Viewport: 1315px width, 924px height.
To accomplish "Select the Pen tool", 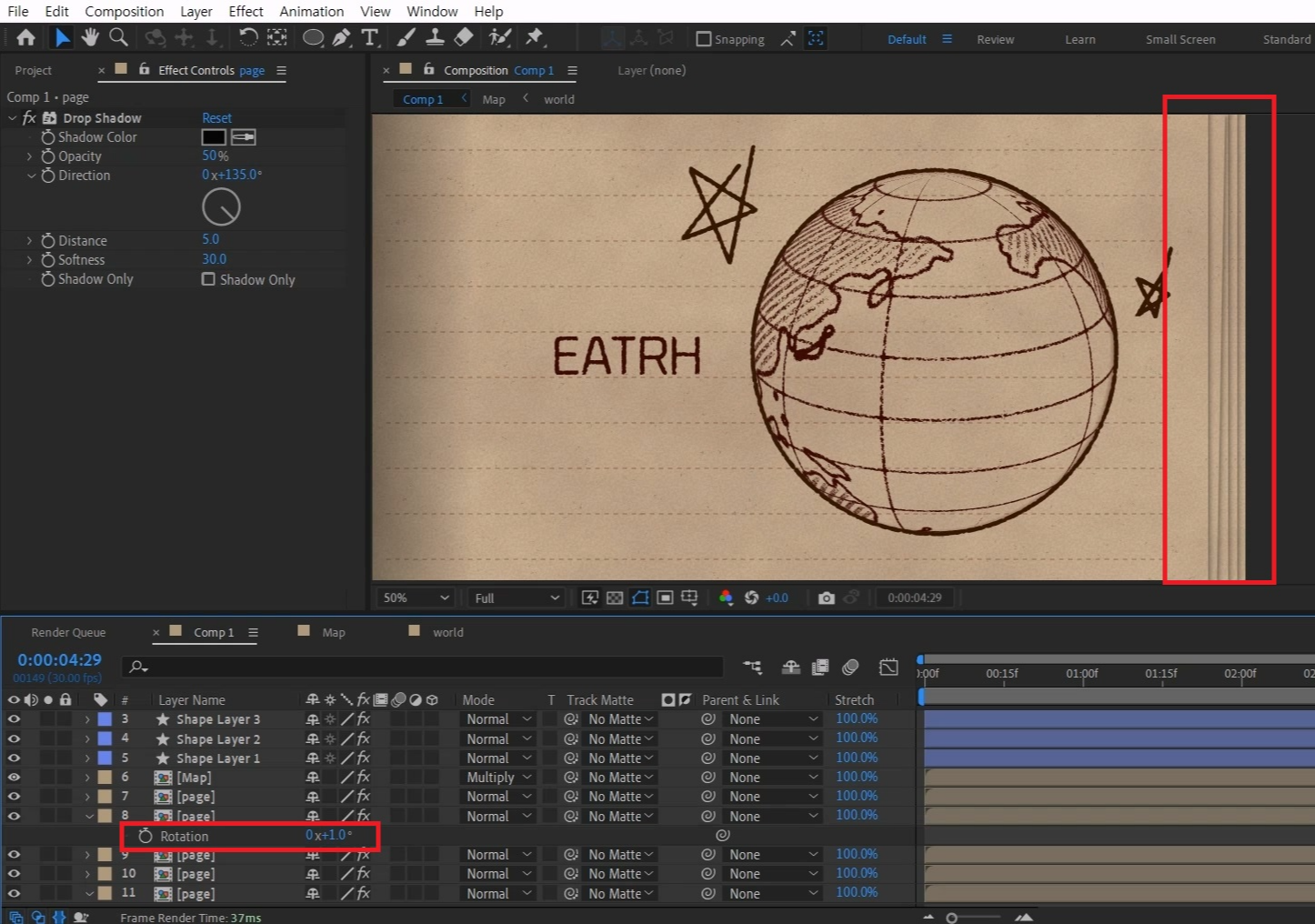I will [x=341, y=37].
